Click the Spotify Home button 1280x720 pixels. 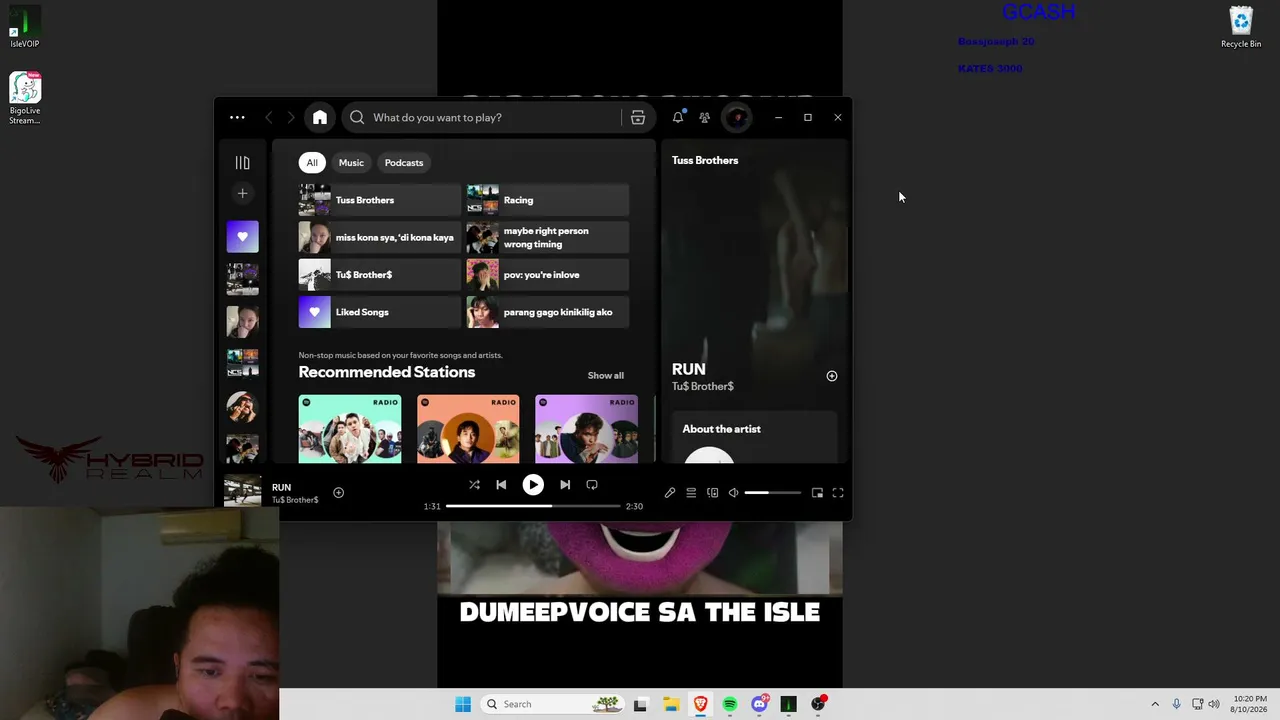320,117
